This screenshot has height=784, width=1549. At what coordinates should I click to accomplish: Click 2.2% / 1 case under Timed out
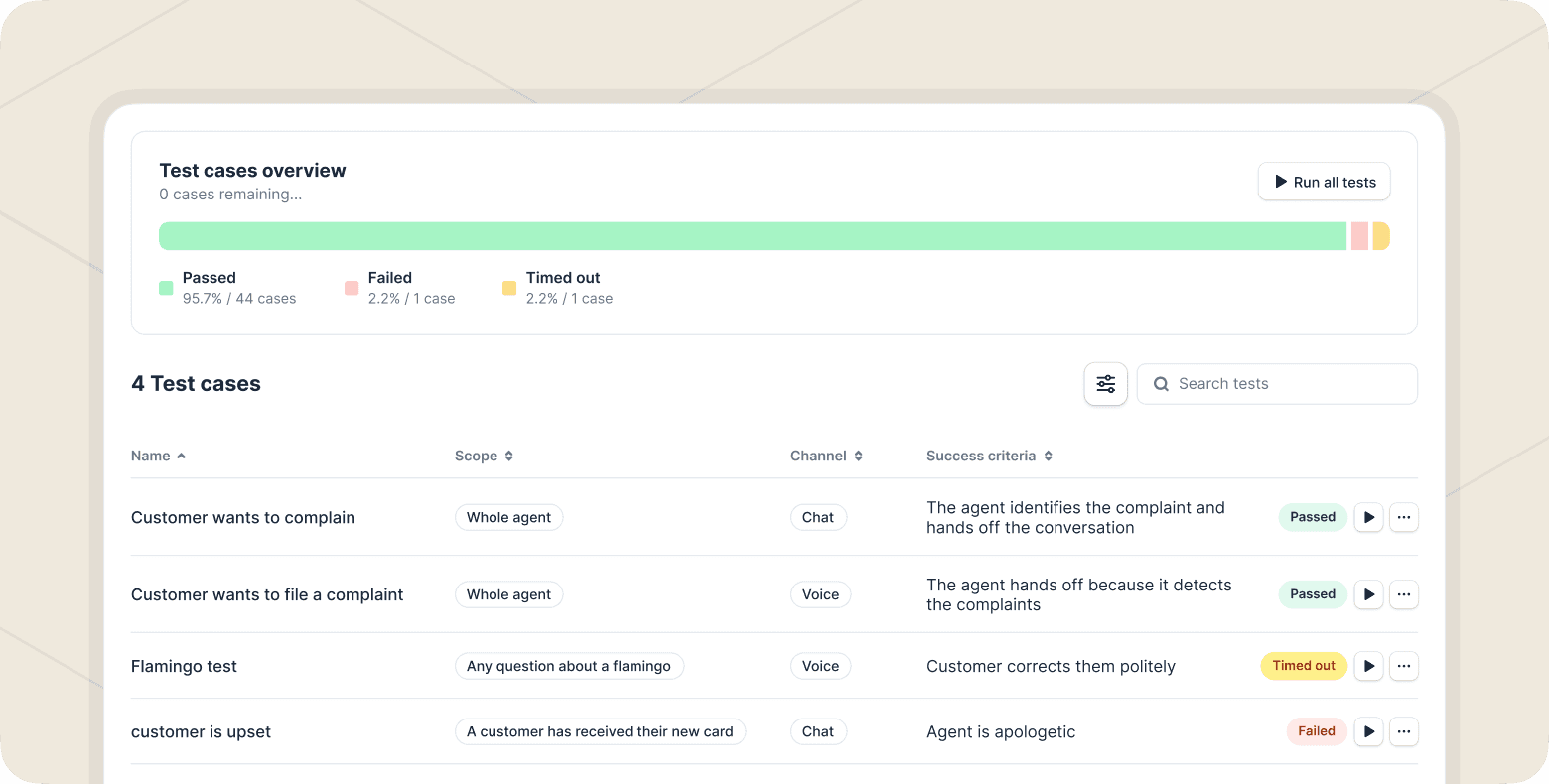[569, 298]
